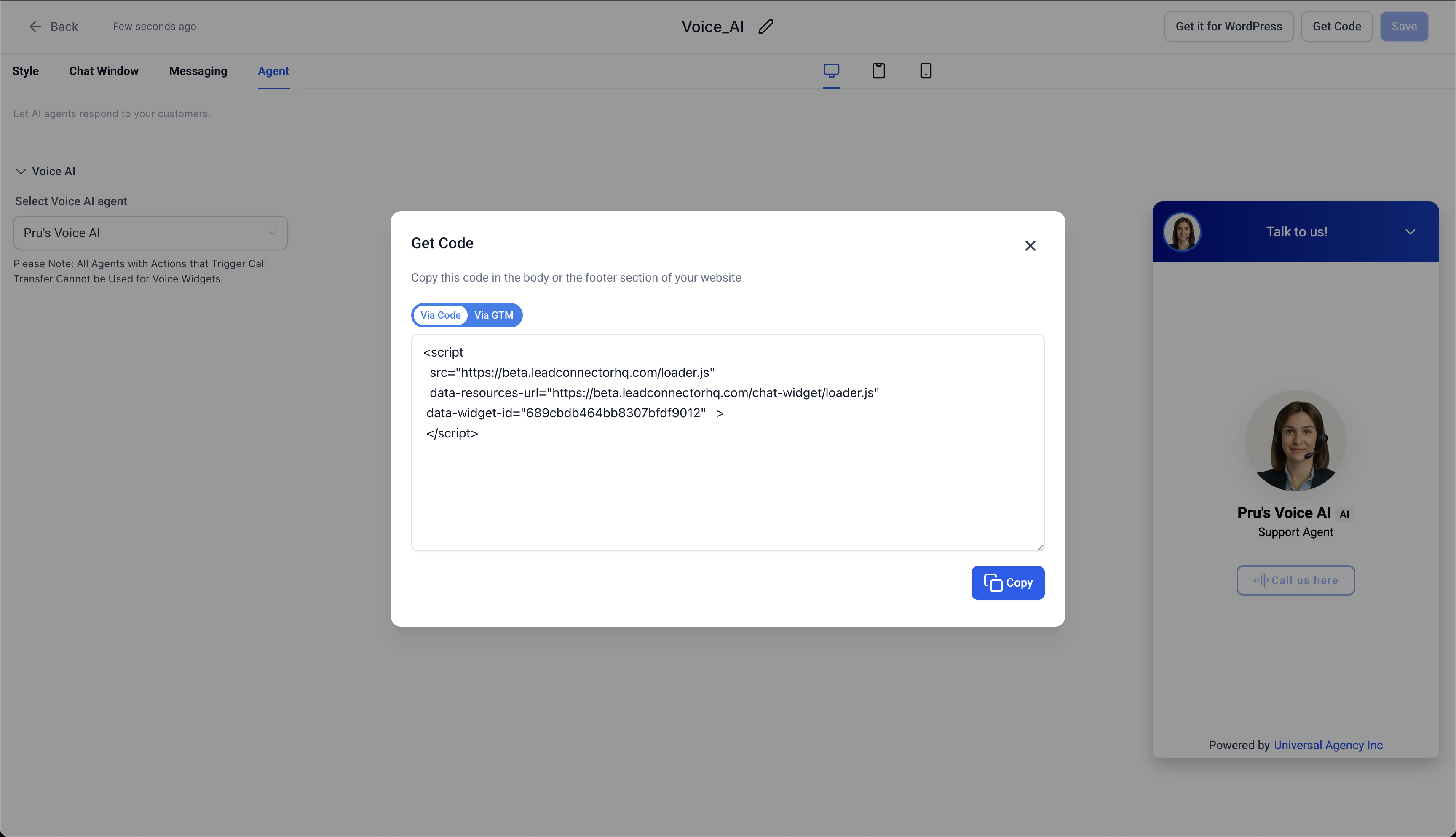Image resolution: width=1456 pixels, height=837 pixels.
Task: Switch to mobile phone preview icon
Action: [925, 71]
